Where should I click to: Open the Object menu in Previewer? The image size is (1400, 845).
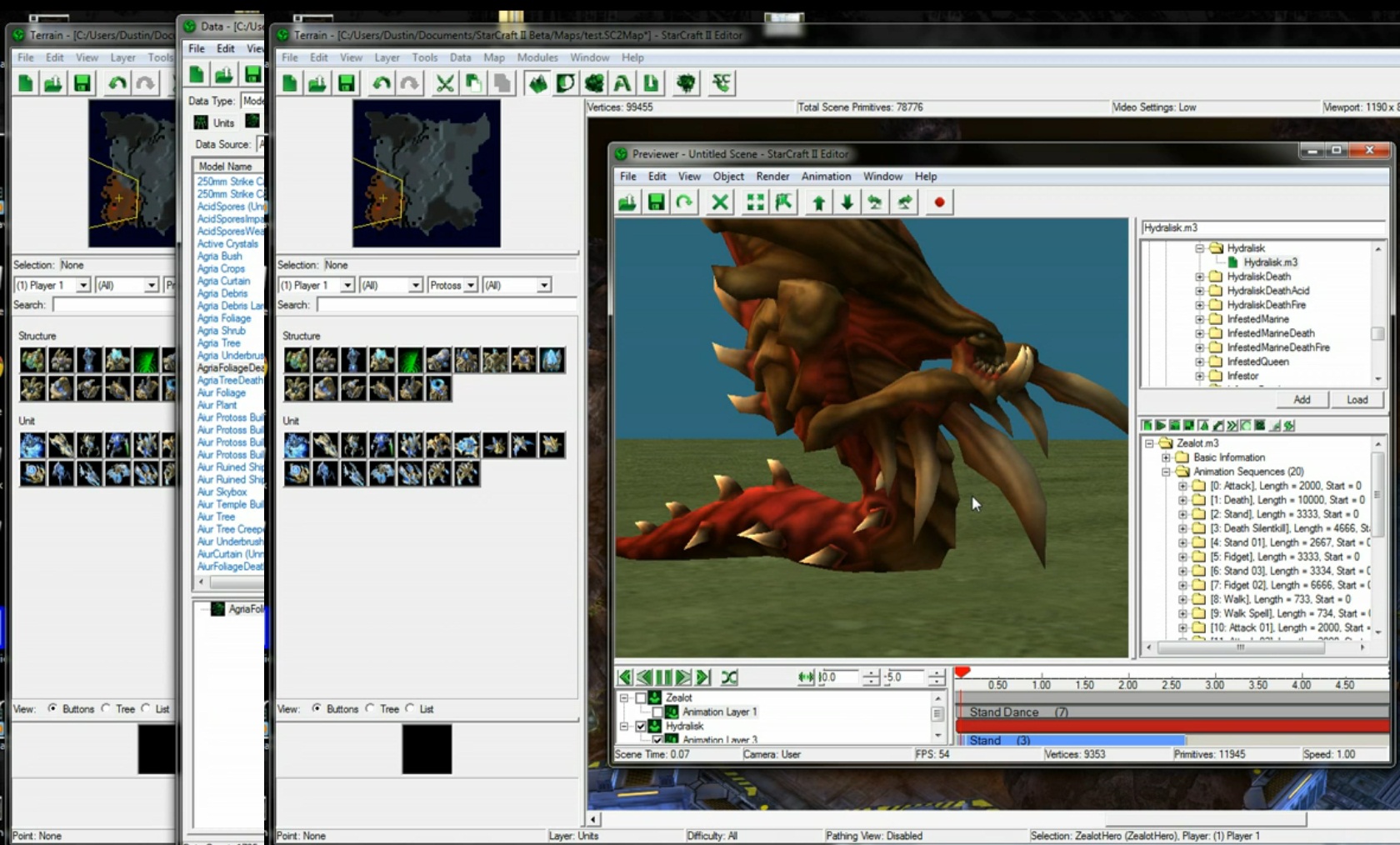[728, 177]
